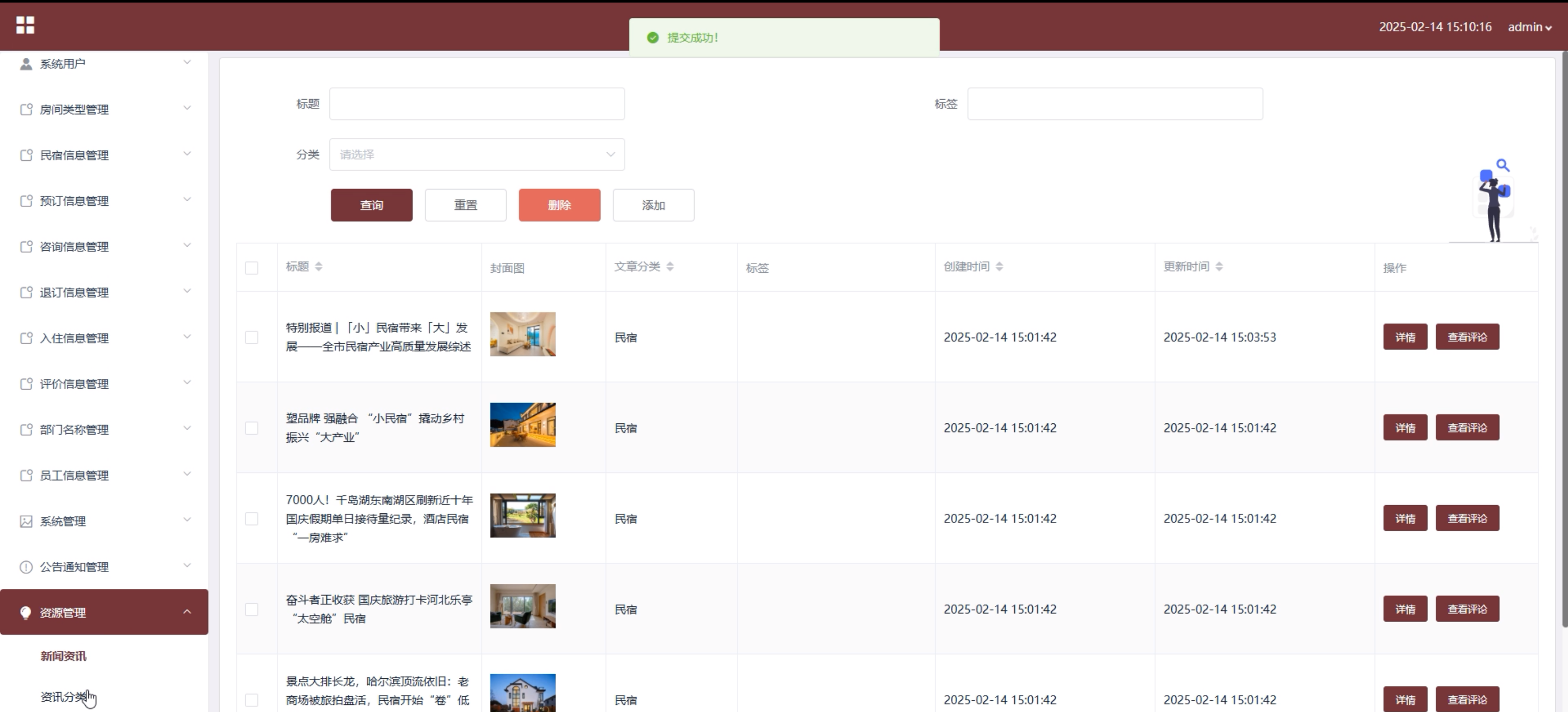Click the 查询 search button

click(x=371, y=205)
